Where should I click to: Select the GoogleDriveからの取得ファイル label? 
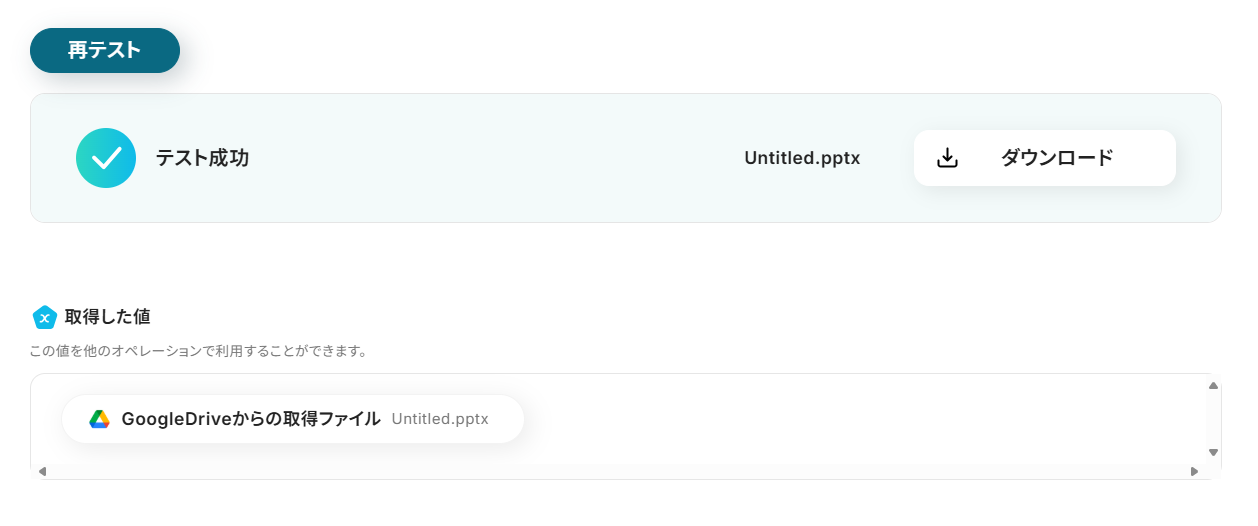tap(251, 419)
